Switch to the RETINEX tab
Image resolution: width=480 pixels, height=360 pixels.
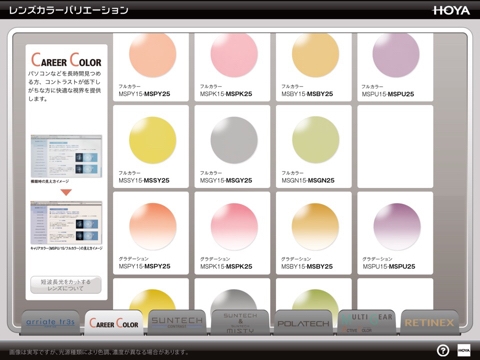click(x=430, y=322)
